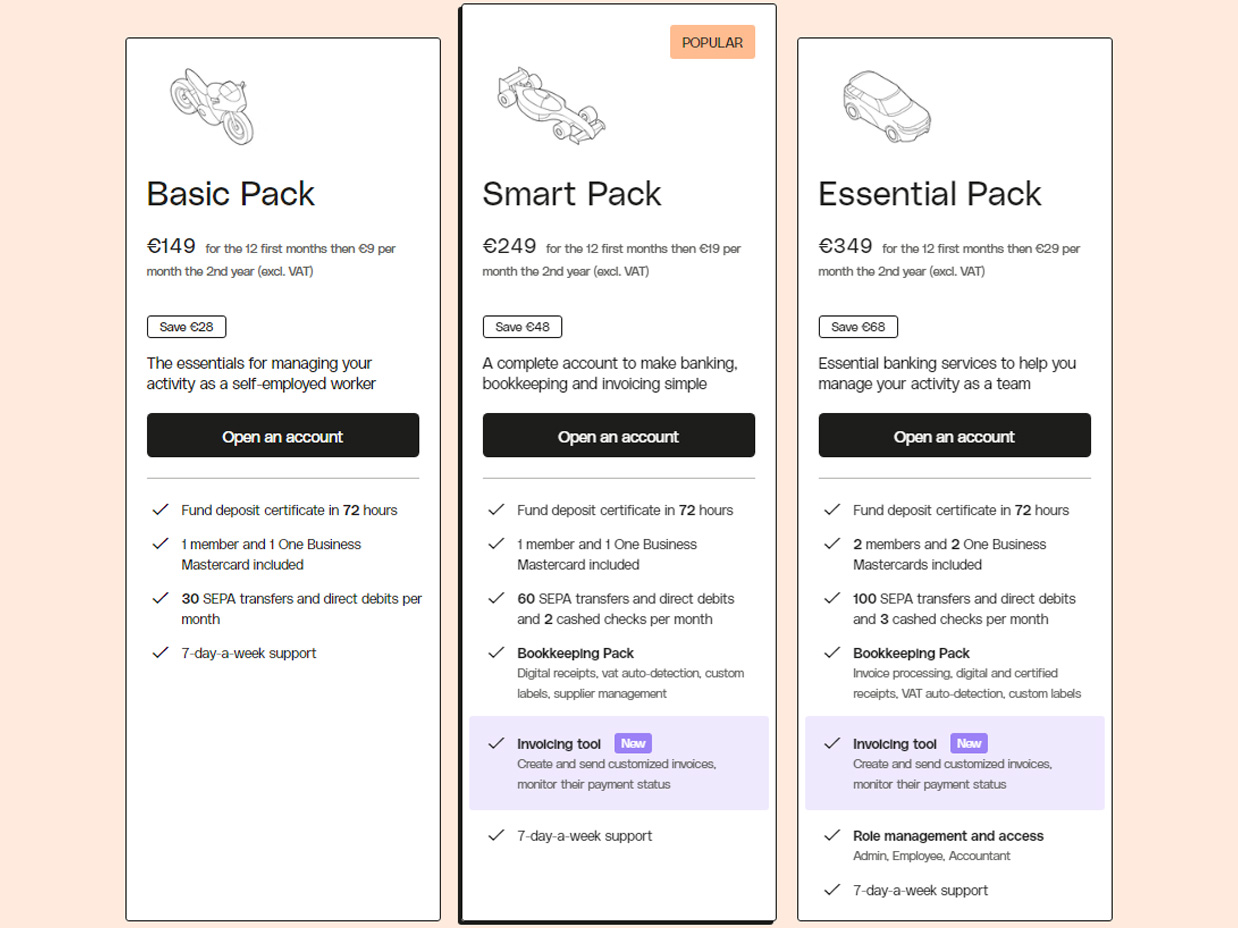Open an account for the Basic Pack
Viewport: 1238px width, 928px height.
point(283,436)
